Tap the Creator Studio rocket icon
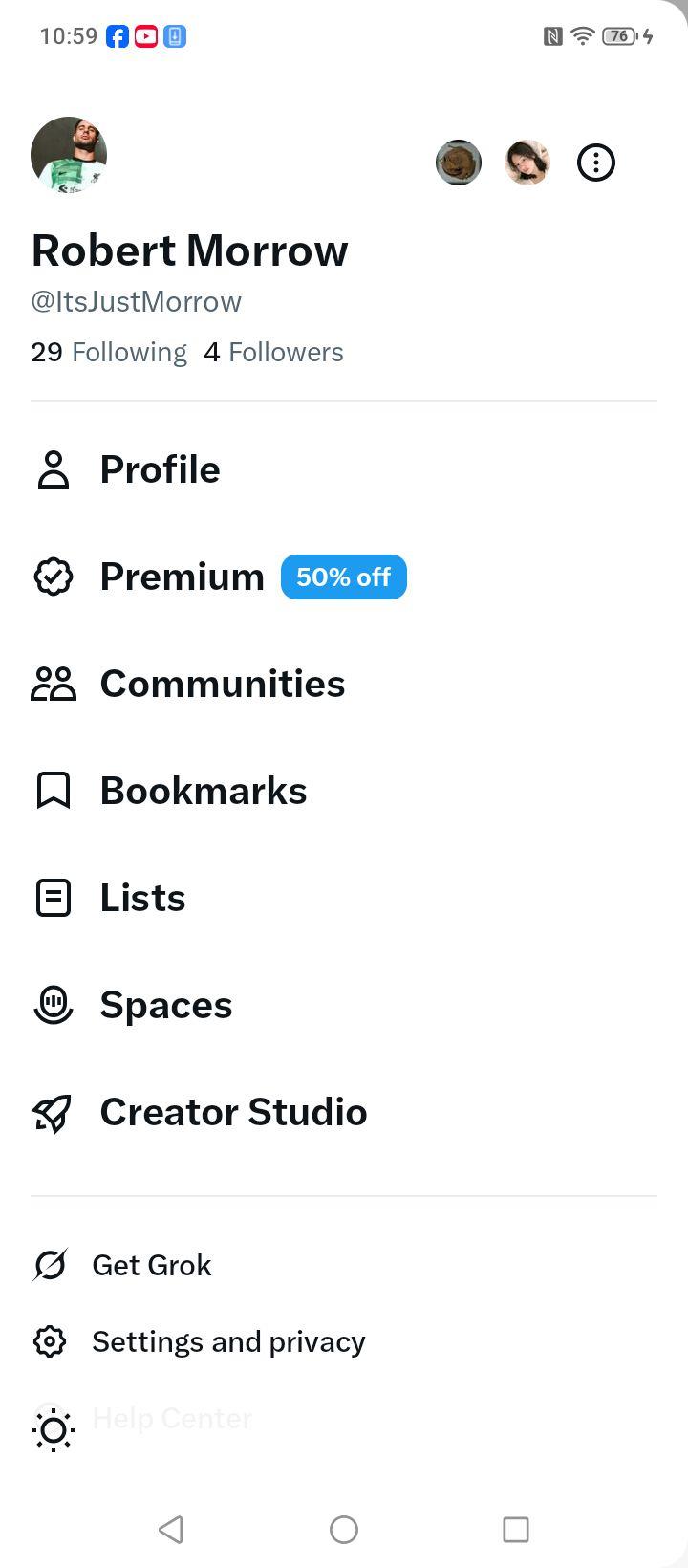 click(x=54, y=1112)
